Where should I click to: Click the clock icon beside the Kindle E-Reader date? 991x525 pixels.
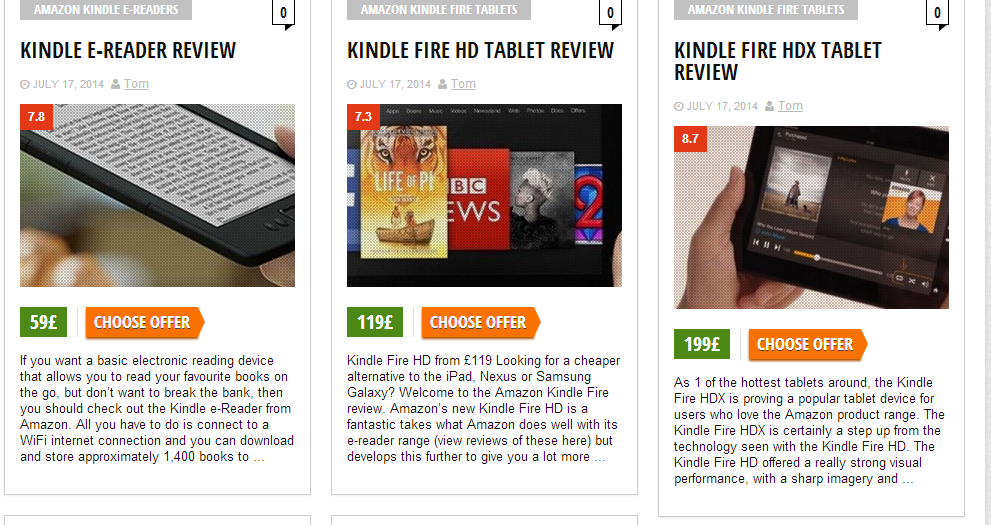coord(25,85)
